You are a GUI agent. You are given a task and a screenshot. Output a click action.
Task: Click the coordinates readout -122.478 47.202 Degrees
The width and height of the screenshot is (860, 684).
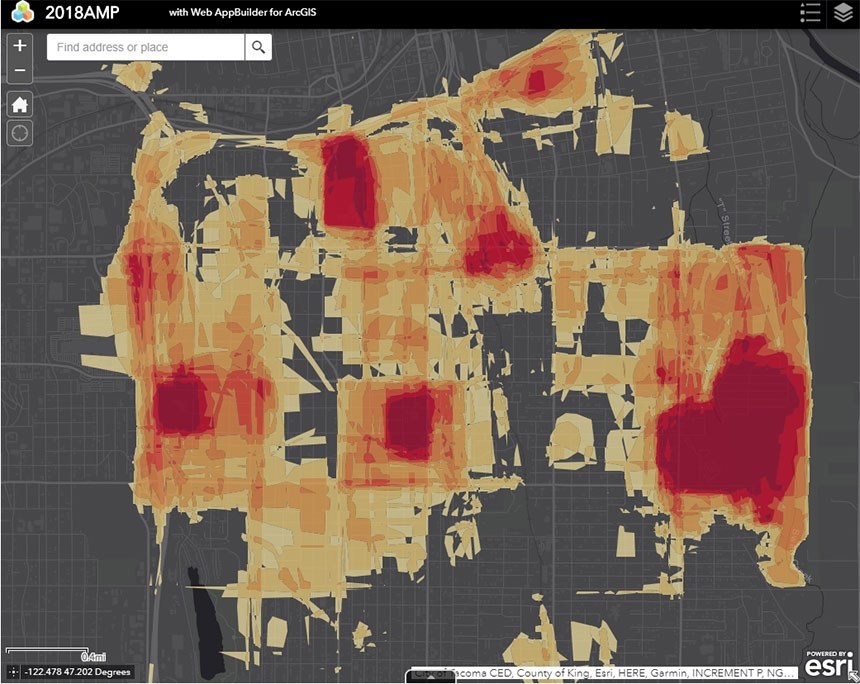point(78,672)
